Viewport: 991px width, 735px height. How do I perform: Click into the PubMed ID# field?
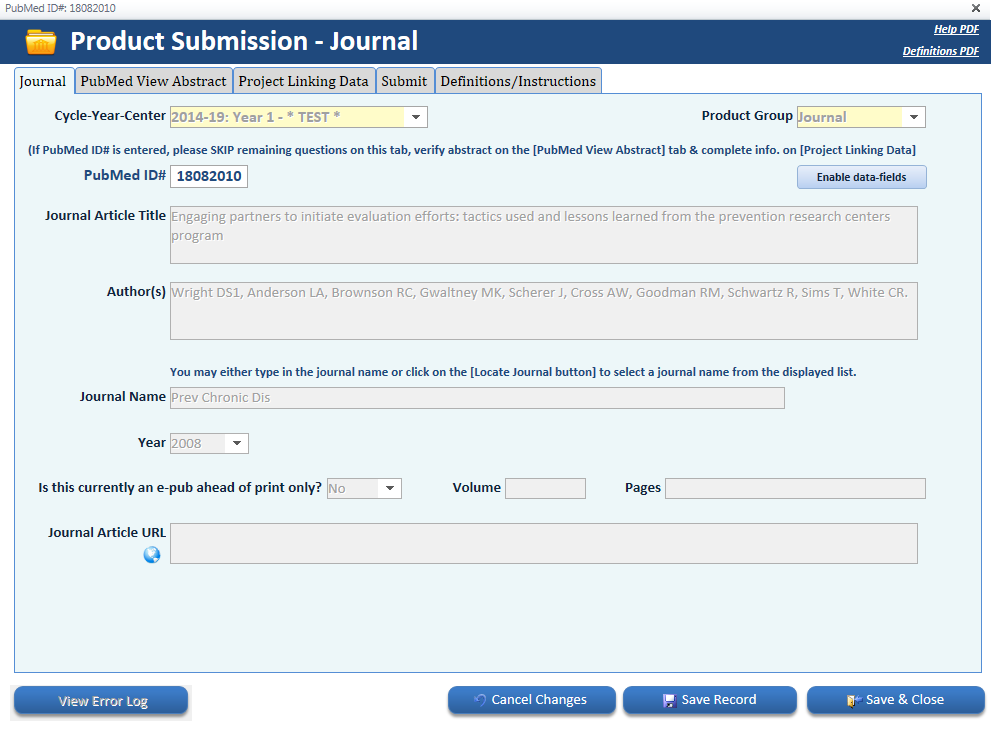pos(209,176)
